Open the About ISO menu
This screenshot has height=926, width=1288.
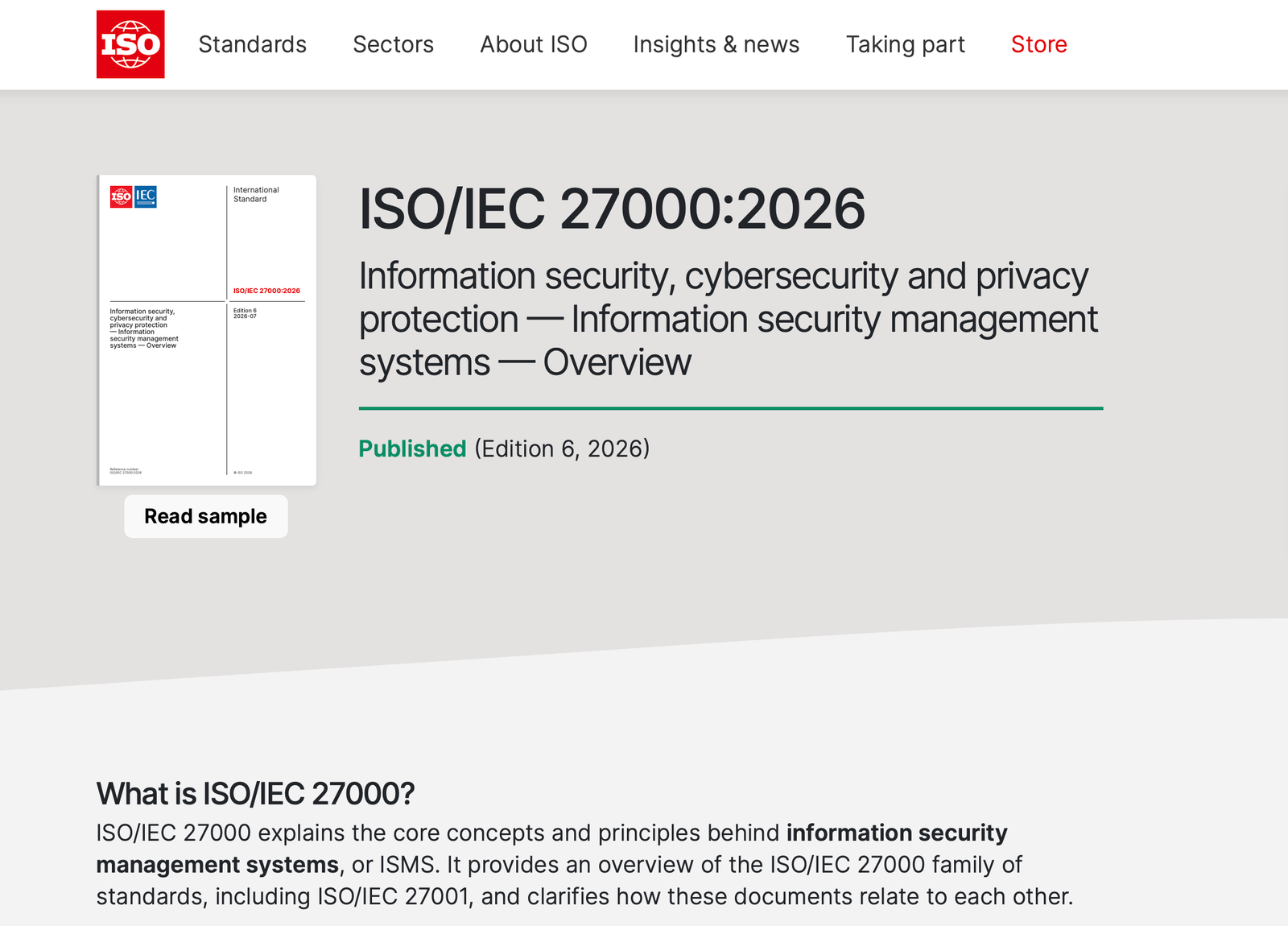coord(534,44)
